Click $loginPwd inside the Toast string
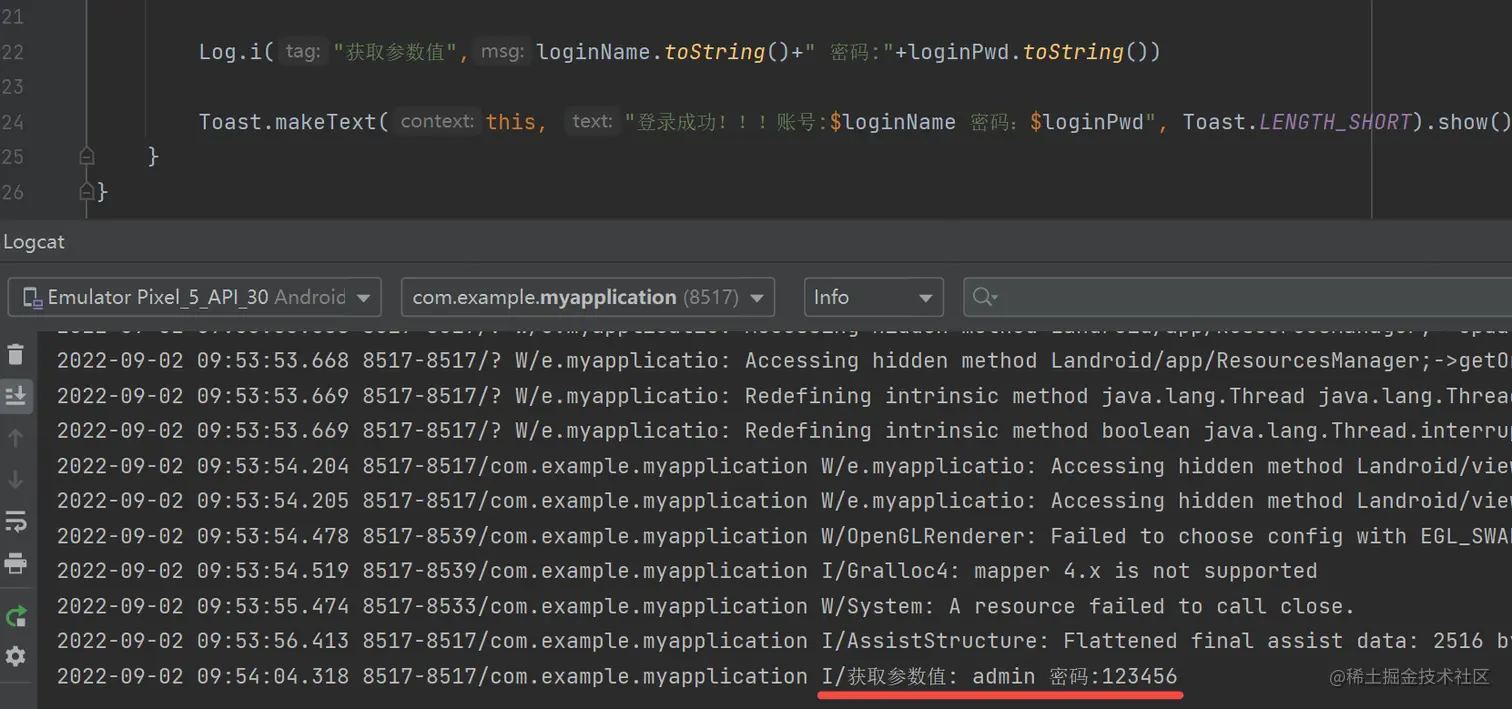 (1087, 122)
